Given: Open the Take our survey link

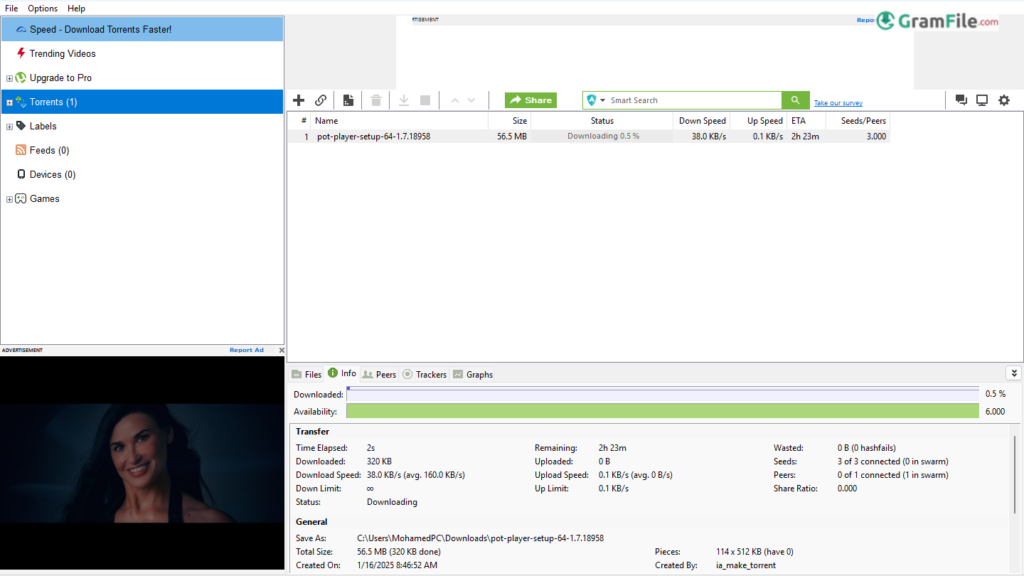Looking at the screenshot, I should point(838,103).
